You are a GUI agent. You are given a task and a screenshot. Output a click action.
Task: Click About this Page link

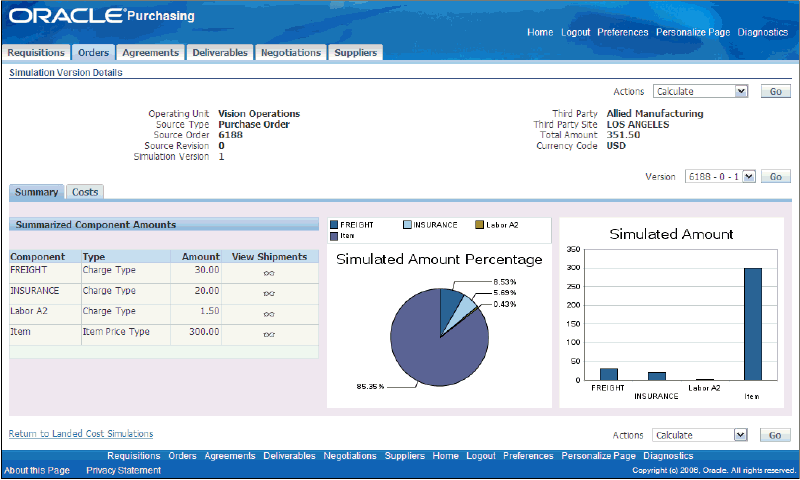tap(37, 470)
